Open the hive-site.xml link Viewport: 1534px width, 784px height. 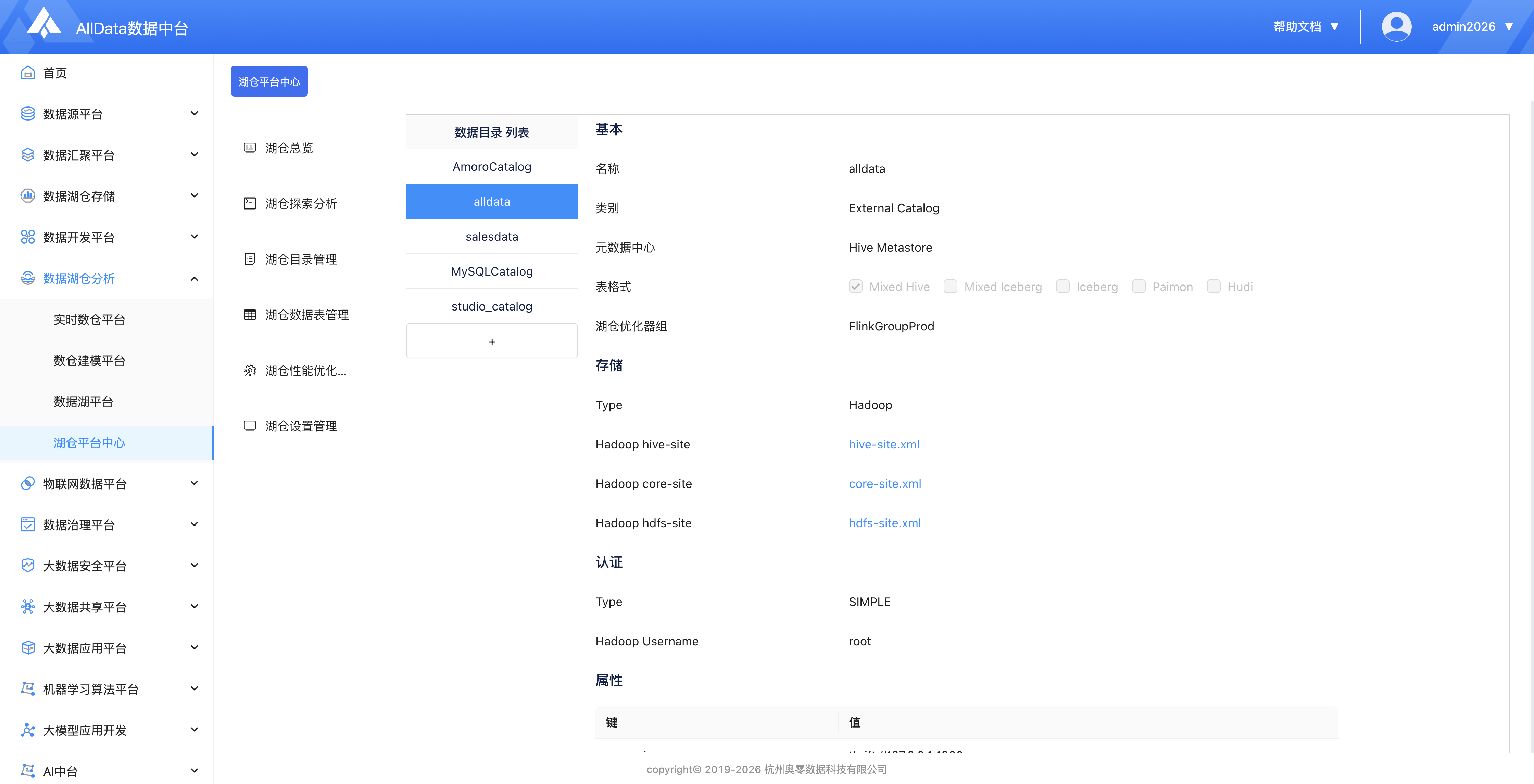tap(884, 444)
